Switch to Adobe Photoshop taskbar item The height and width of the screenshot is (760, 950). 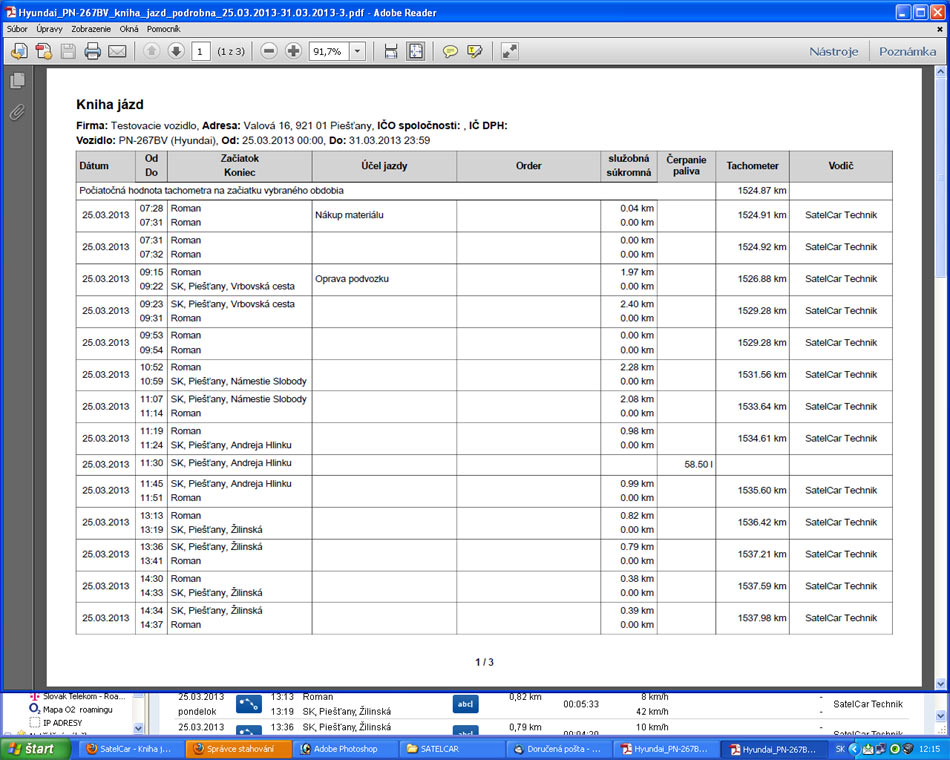coord(345,749)
